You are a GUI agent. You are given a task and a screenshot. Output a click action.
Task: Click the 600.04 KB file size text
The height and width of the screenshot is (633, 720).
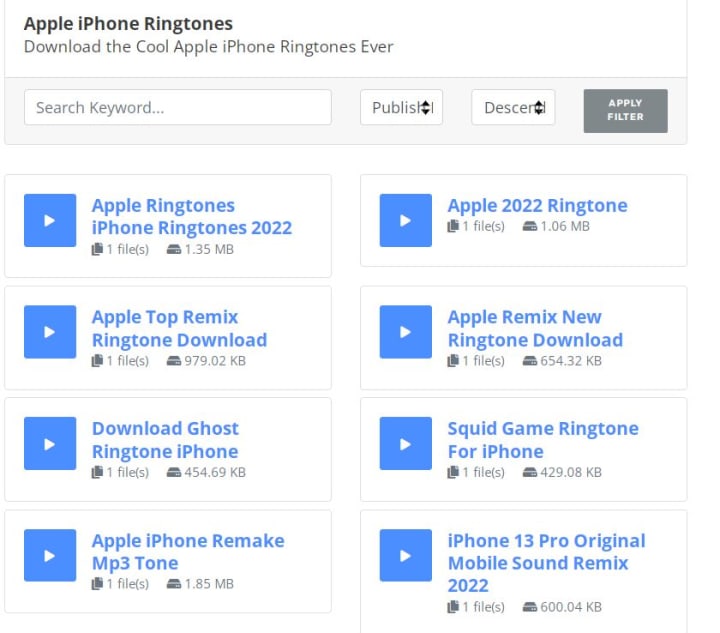571,607
